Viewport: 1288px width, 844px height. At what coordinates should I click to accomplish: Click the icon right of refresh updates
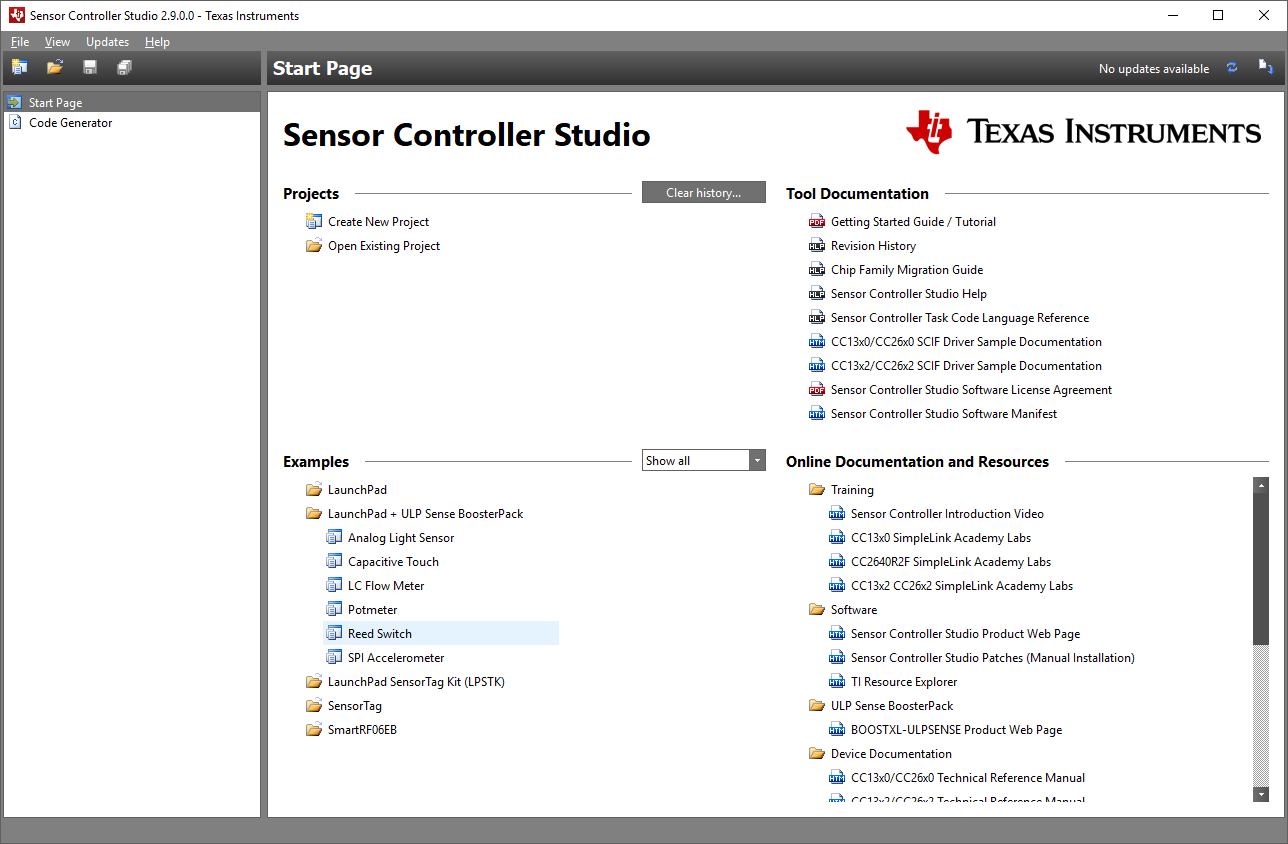pos(1266,67)
